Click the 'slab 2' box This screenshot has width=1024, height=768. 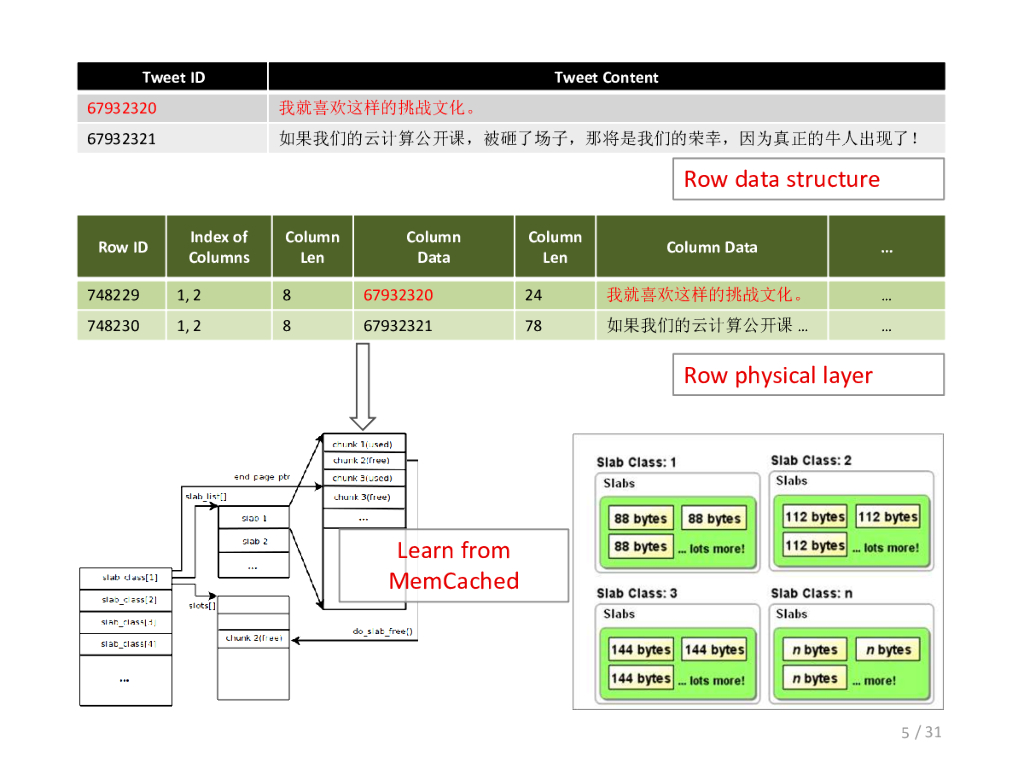[253, 541]
